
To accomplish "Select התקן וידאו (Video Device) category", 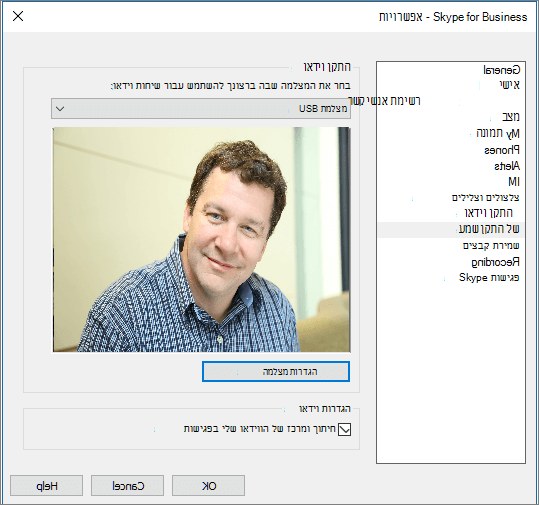I will [x=488, y=213].
